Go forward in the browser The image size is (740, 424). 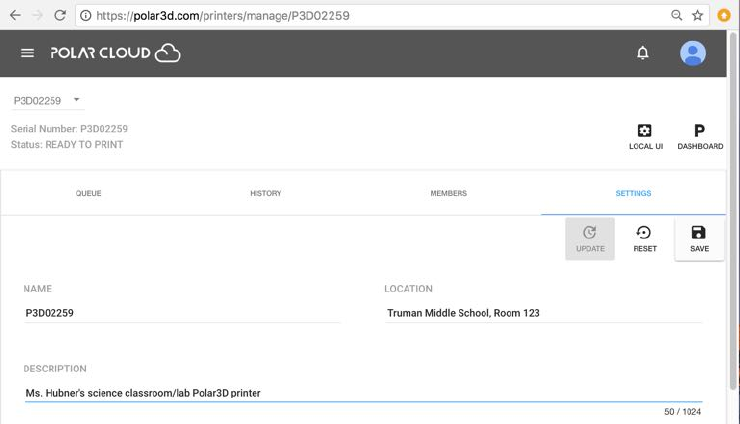(x=37, y=16)
